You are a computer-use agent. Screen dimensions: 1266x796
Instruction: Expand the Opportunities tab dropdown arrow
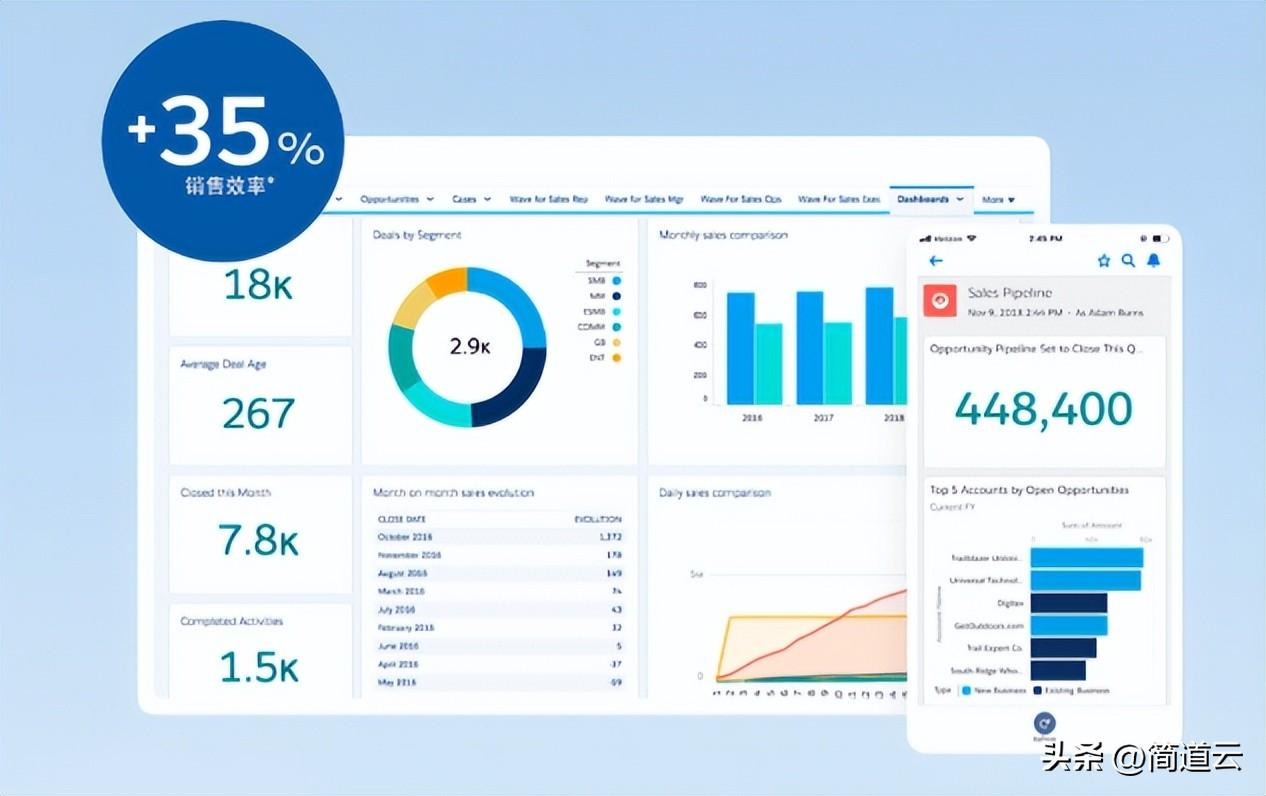click(430, 200)
